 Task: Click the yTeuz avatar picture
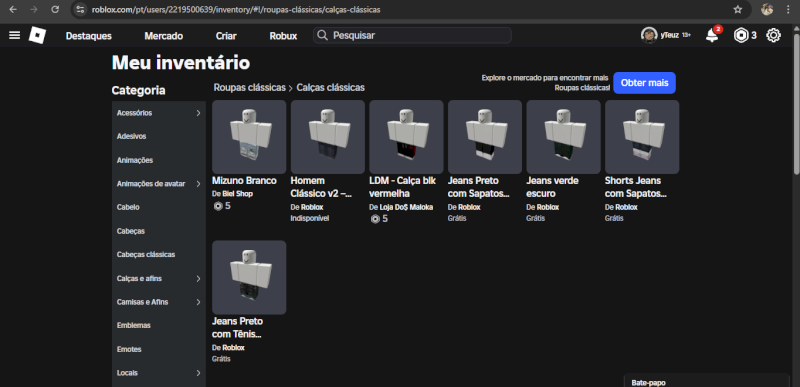648,35
